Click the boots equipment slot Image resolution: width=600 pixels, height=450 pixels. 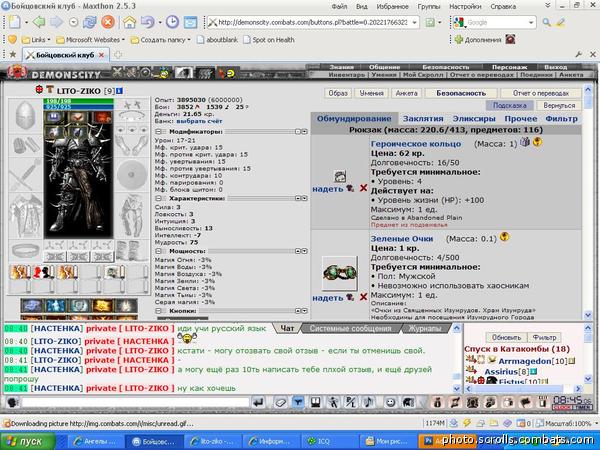132,251
